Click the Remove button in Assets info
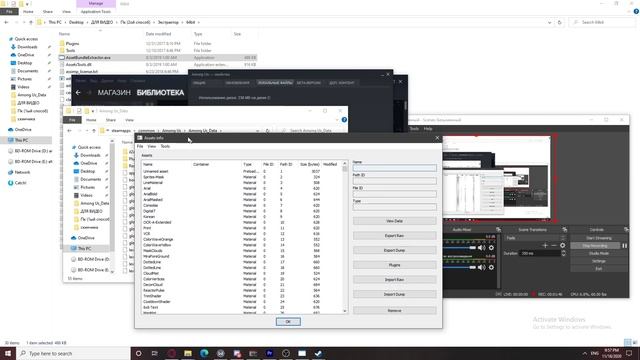 394,311
